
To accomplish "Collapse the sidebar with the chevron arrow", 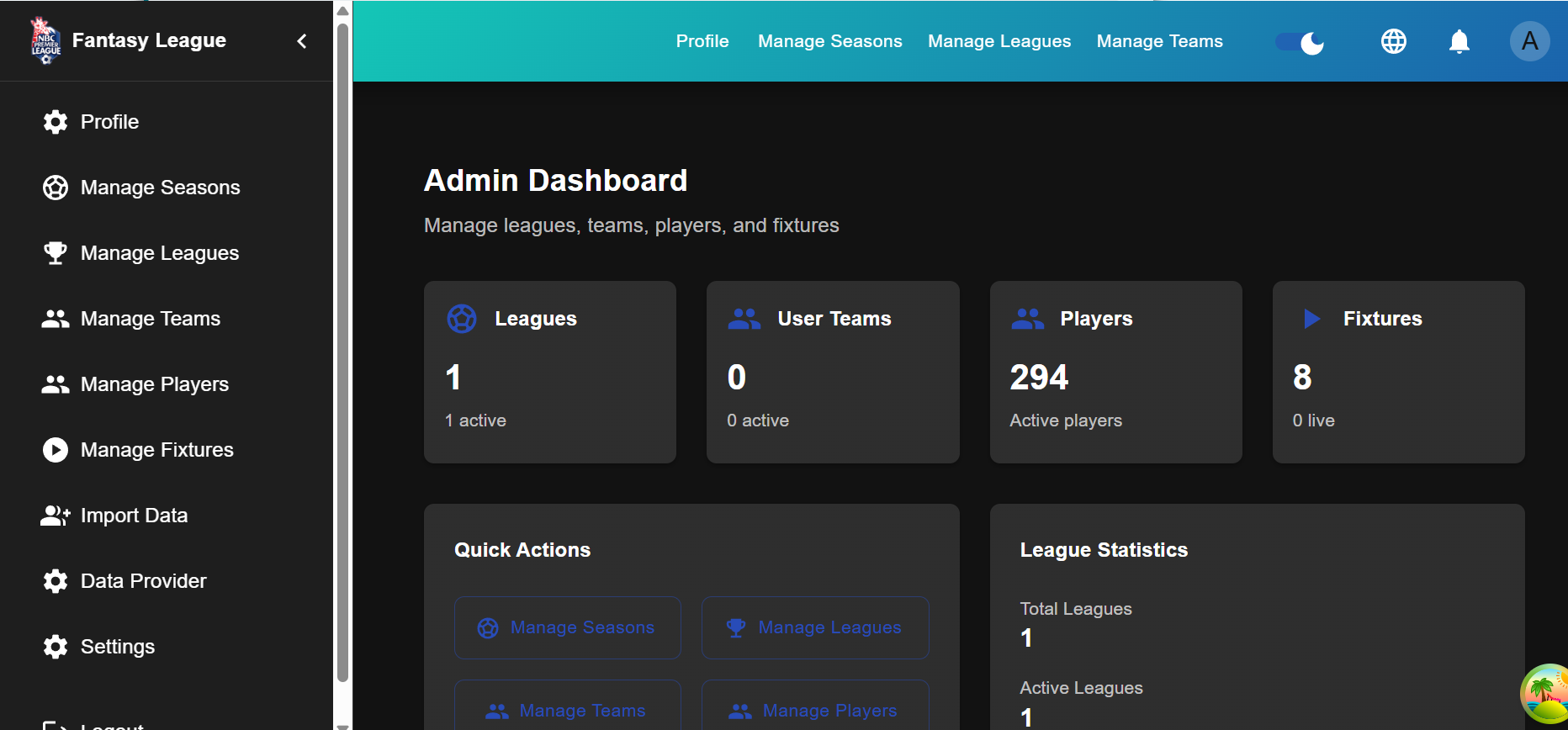I will pyautogui.click(x=302, y=41).
